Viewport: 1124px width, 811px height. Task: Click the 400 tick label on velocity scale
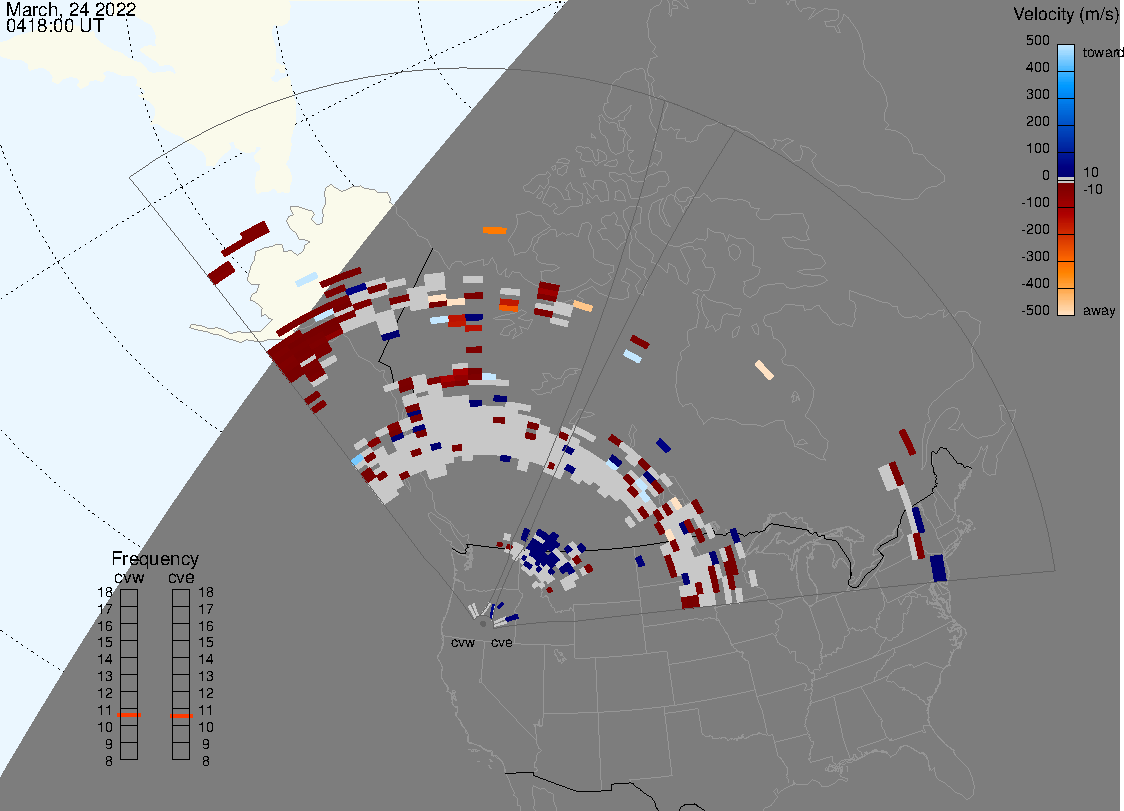click(x=1037, y=67)
